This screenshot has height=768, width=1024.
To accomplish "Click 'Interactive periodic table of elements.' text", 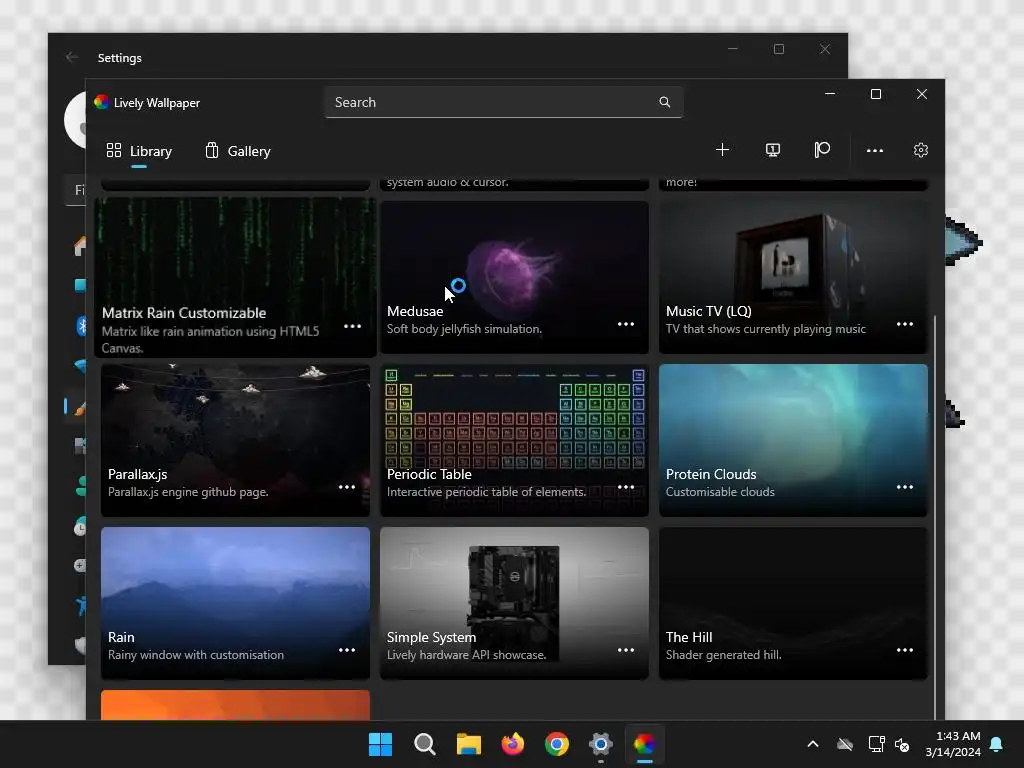I will tap(487, 492).
